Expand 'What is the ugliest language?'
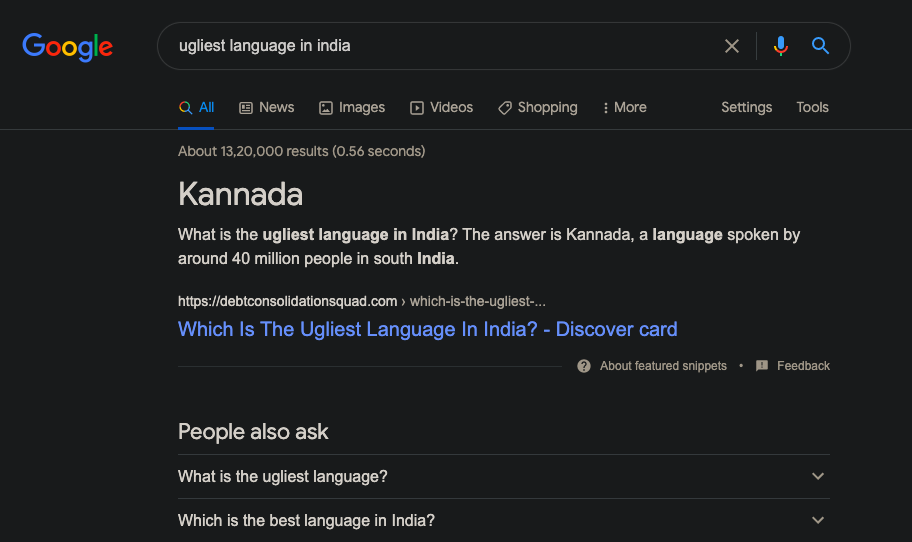 (504, 476)
